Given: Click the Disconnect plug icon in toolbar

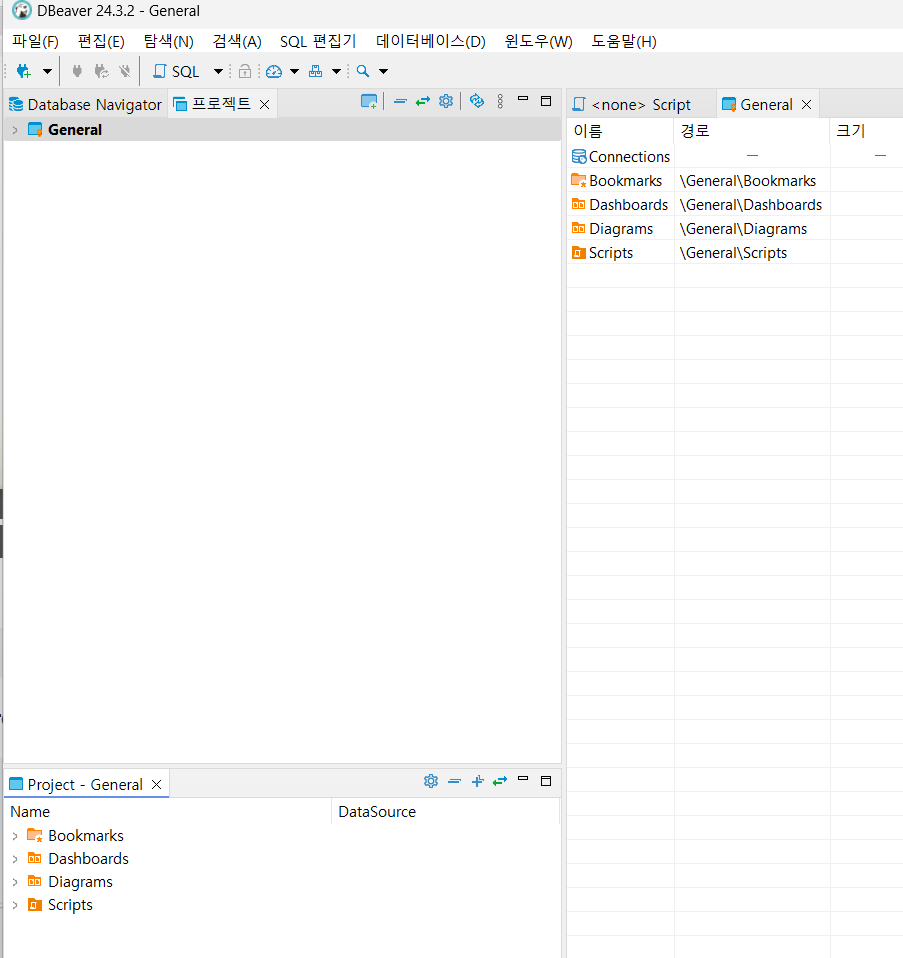Looking at the screenshot, I should pos(125,71).
